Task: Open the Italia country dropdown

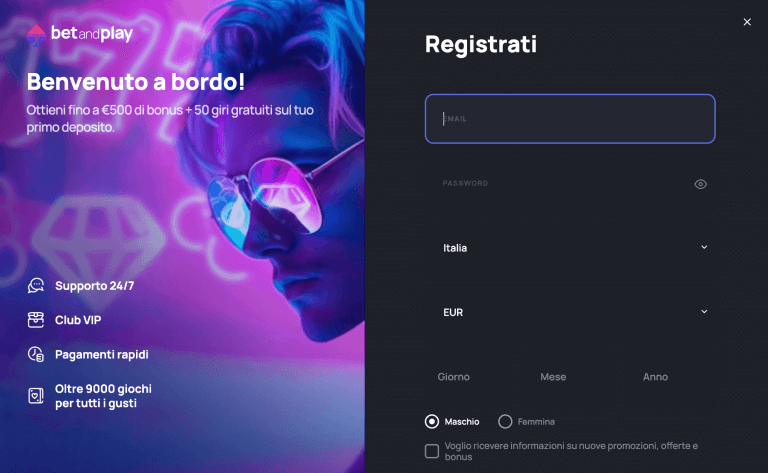Action: point(570,248)
